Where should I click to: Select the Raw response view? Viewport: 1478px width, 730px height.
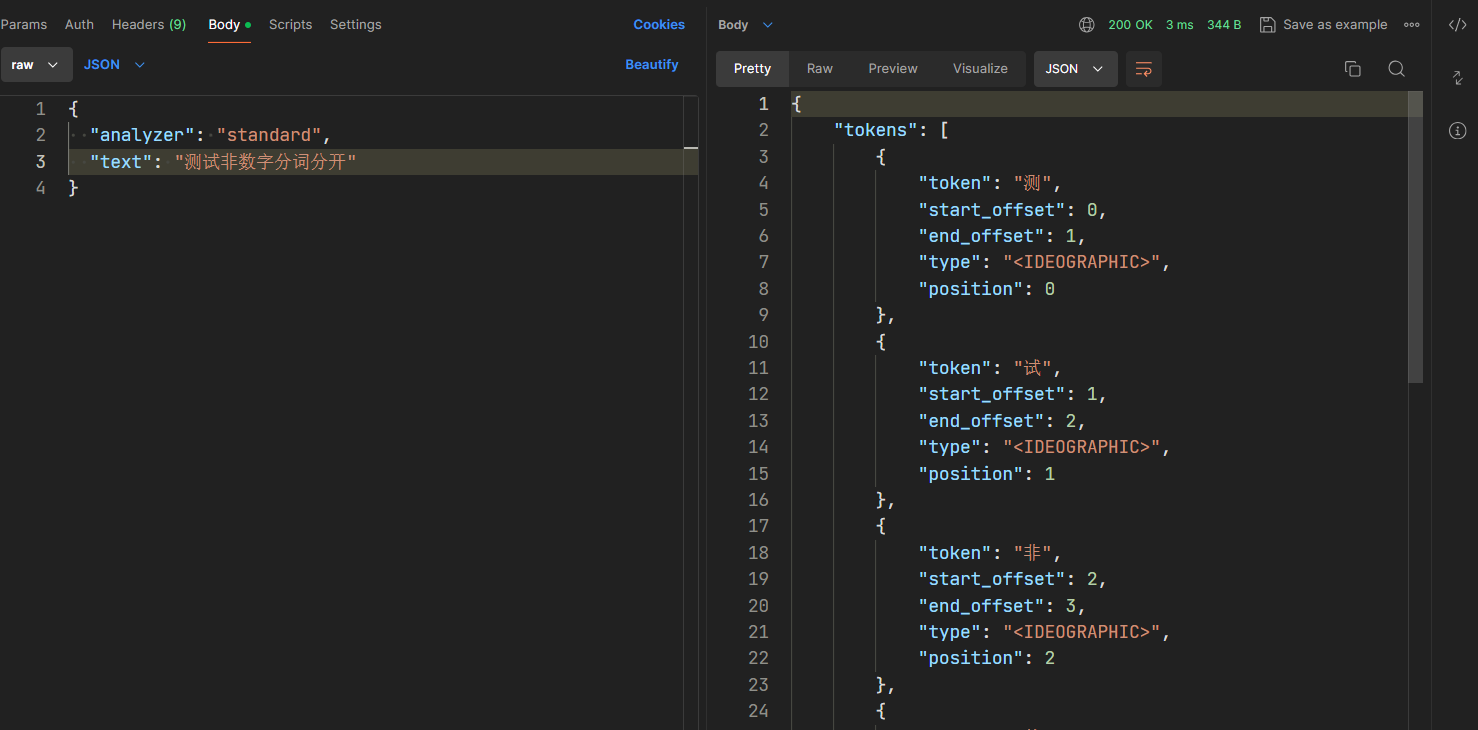[820, 69]
